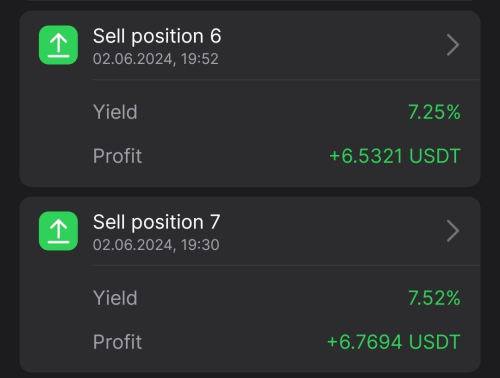
Task: Tap the 7.25% yield value
Action: pos(434,112)
